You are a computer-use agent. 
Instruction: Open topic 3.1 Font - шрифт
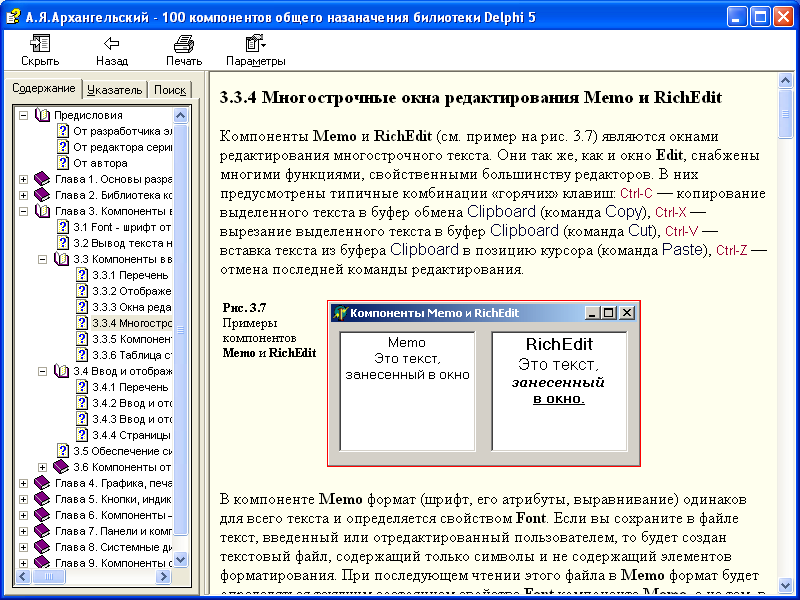(122, 227)
